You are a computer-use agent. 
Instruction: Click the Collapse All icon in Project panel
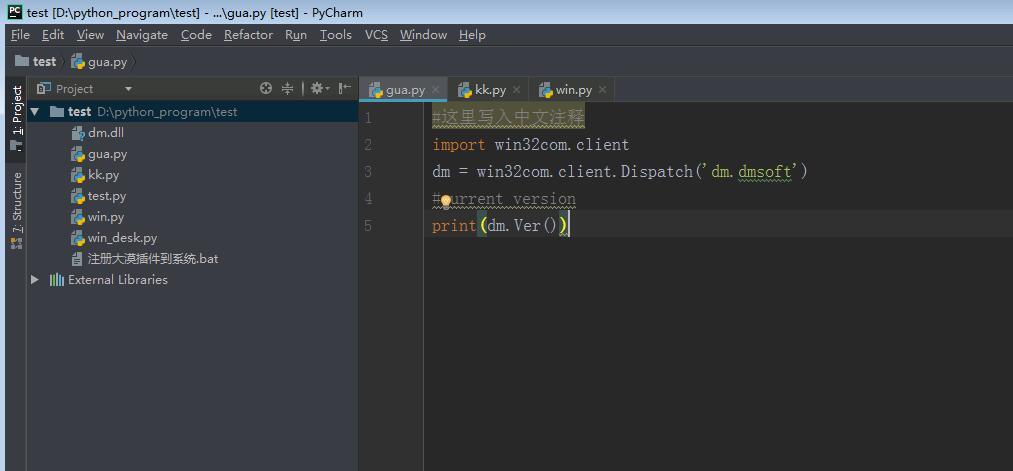click(287, 88)
